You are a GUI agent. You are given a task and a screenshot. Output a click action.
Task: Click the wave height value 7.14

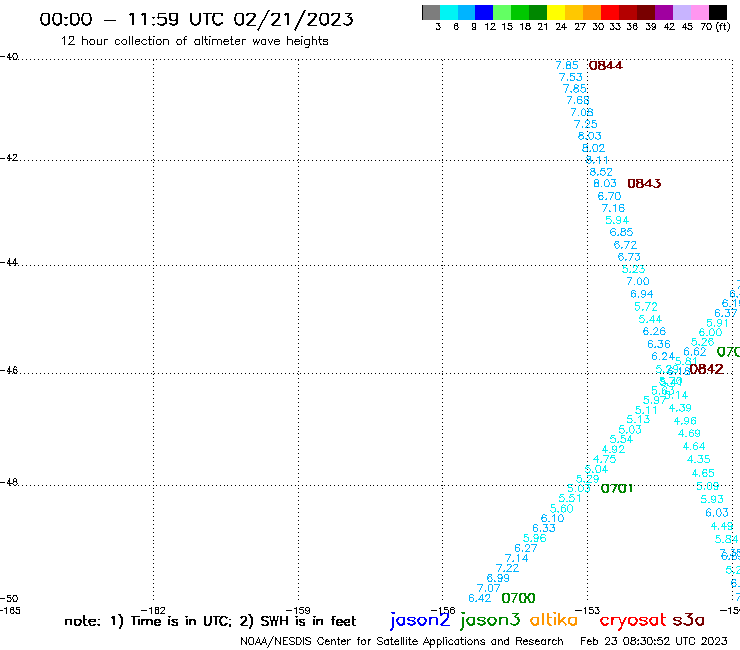[517, 558]
